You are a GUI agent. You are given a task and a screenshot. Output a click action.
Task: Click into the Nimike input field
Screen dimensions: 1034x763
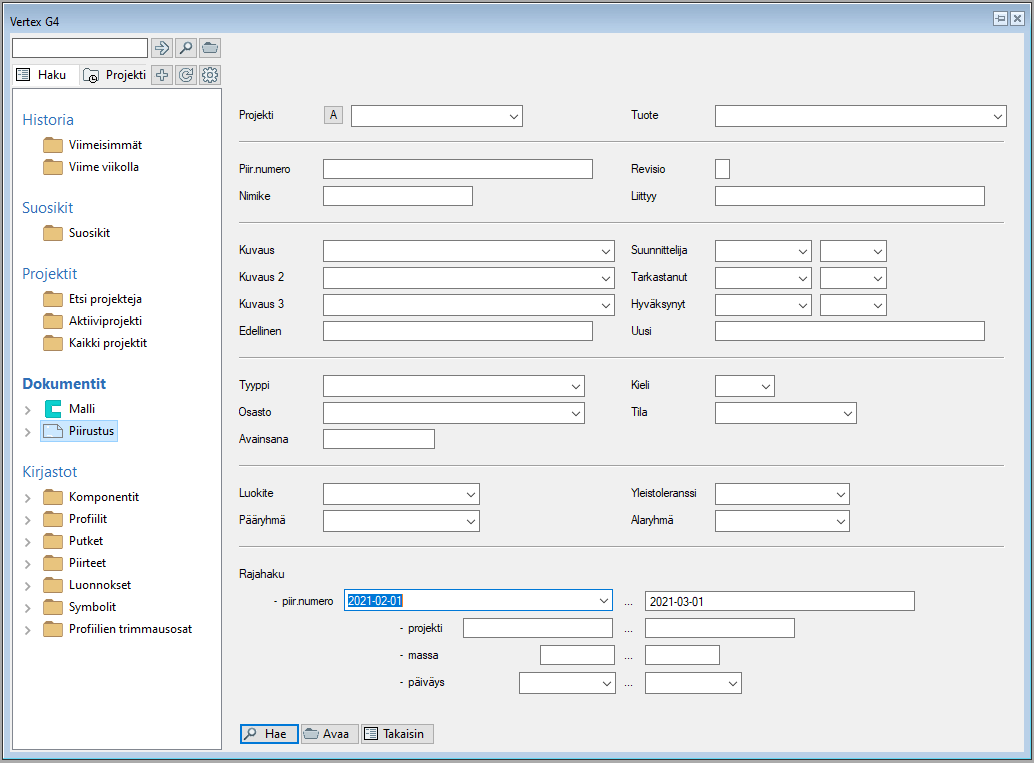coord(397,196)
